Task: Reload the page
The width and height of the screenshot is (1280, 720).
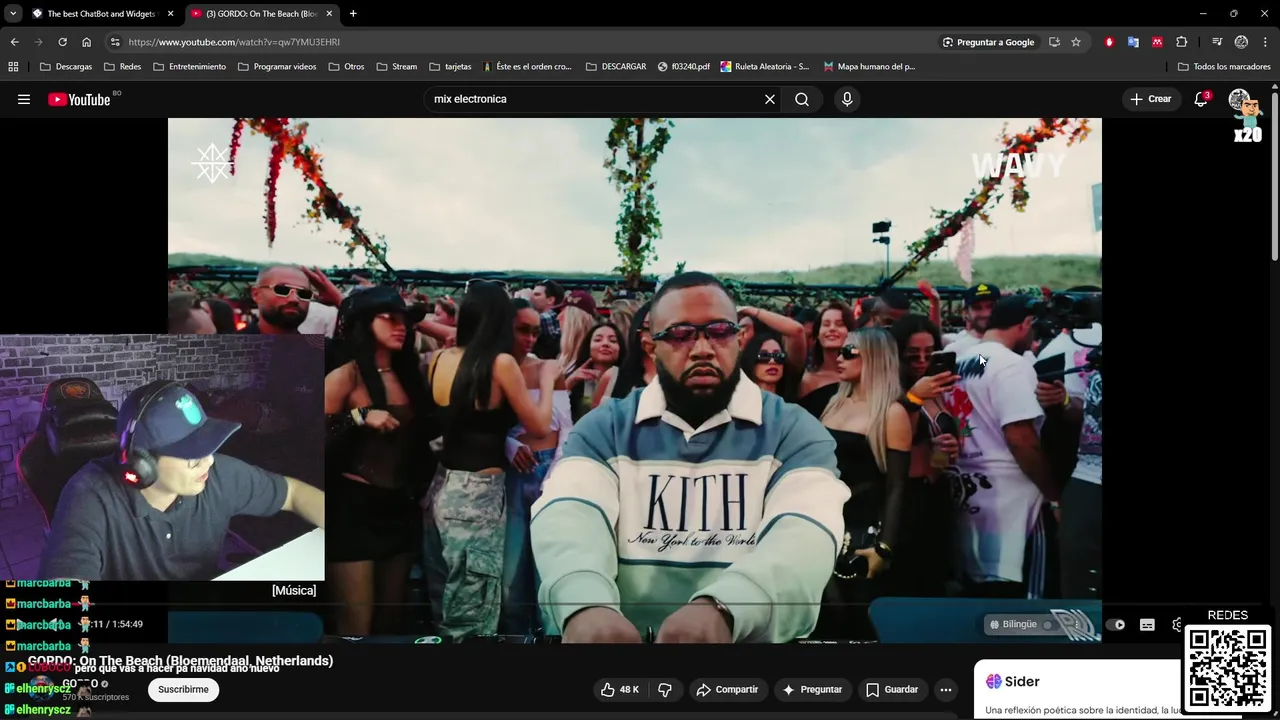Action: point(62,42)
